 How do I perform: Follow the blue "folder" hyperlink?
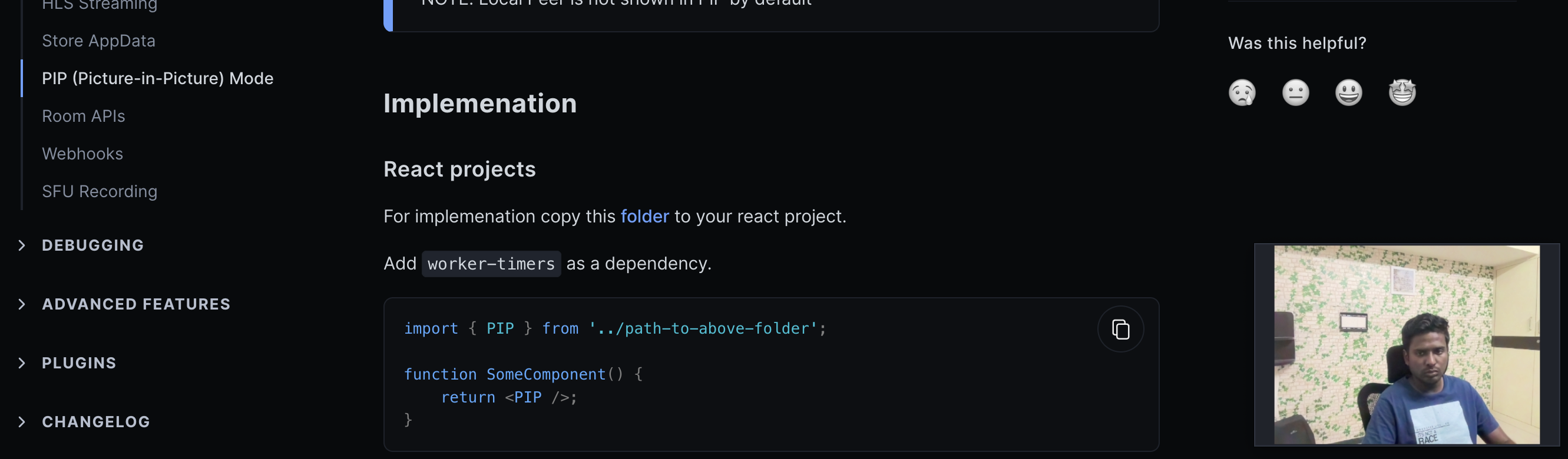pyautogui.click(x=644, y=217)
